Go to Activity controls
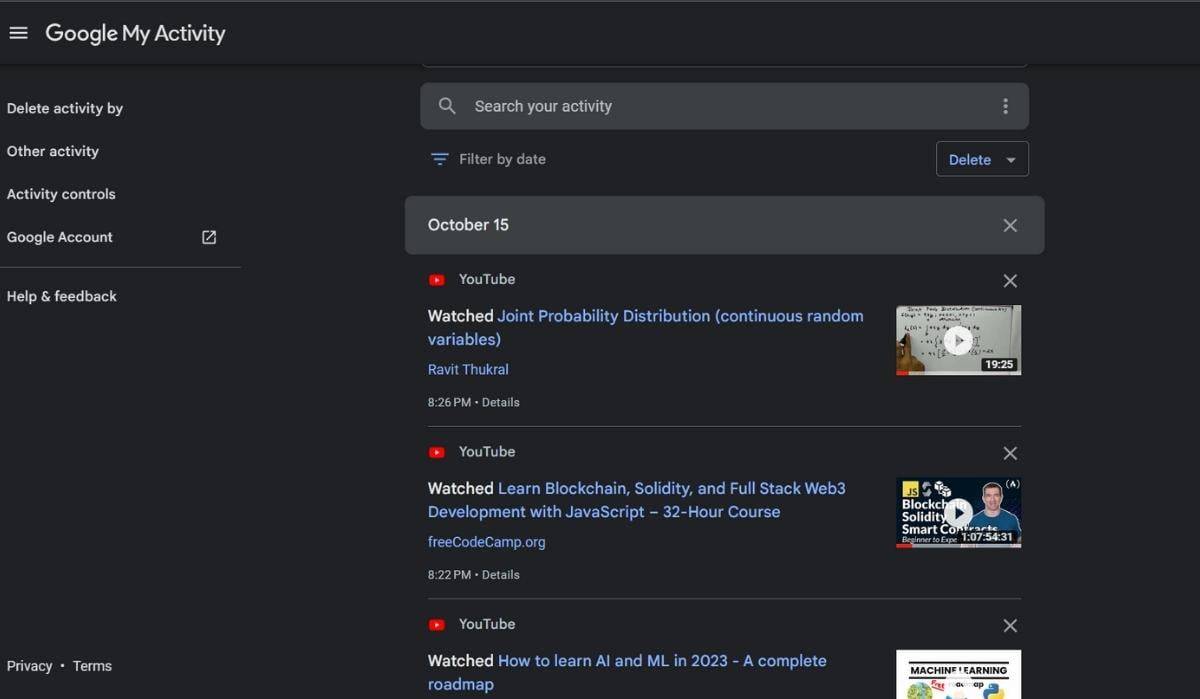This screenshot has height=699, width=1200. [x=61, y=194]
